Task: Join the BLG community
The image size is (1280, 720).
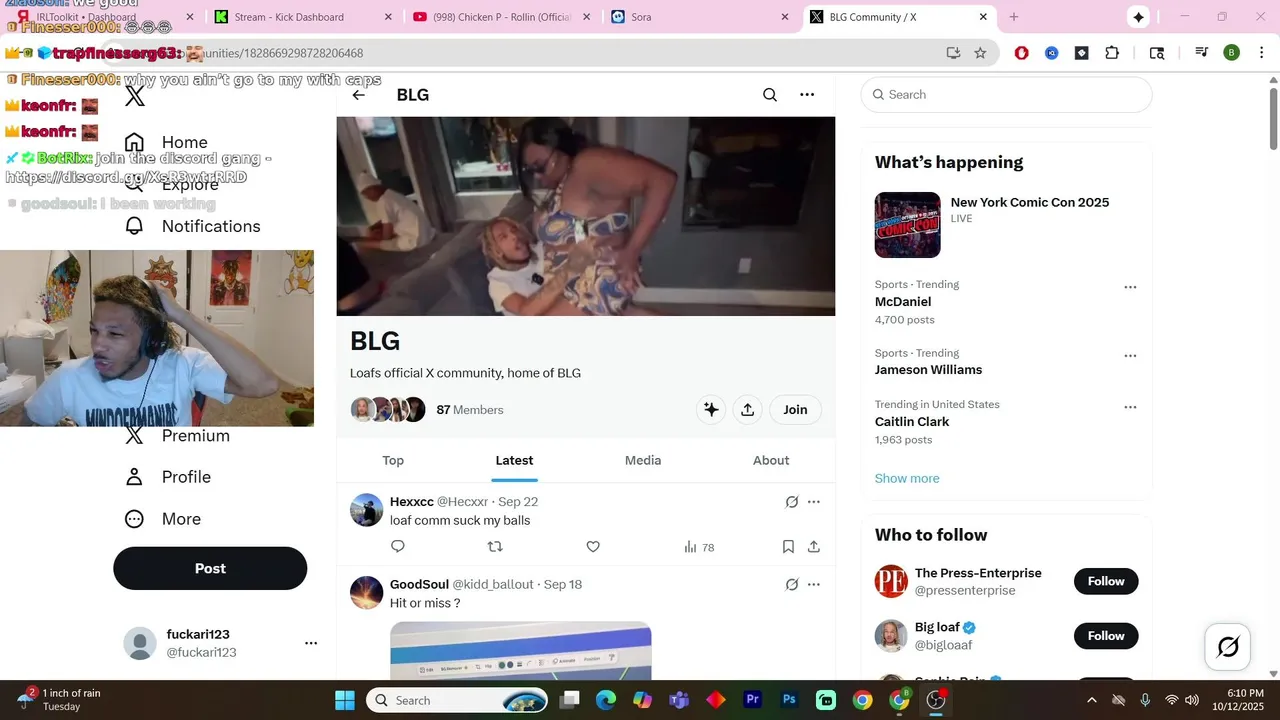Action: 795,409
